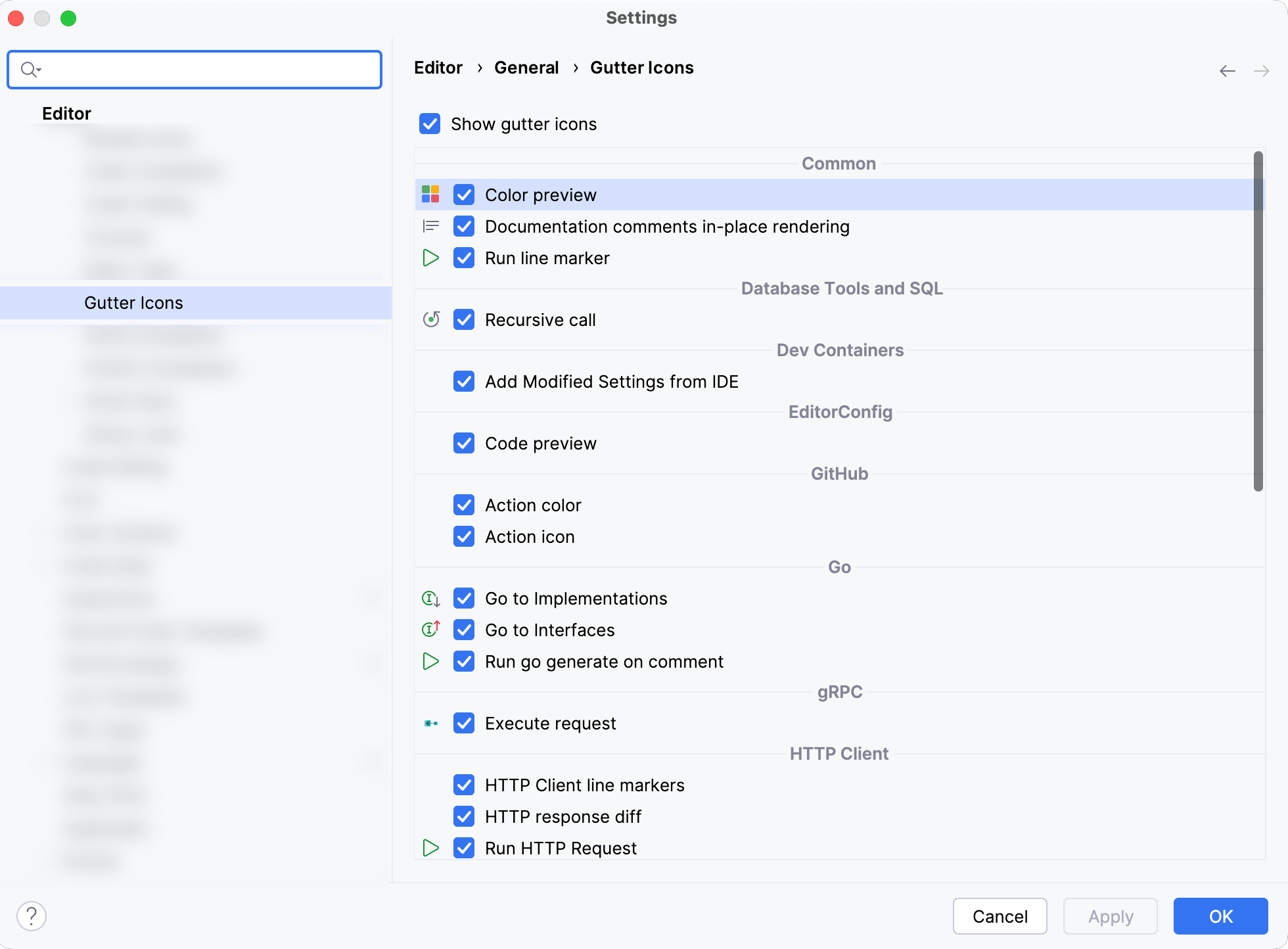Click the Run line marker play icon
Image resolution: width=1288 pixels, height=949 pixels.
pyautogui.click(x=431, y=258)
